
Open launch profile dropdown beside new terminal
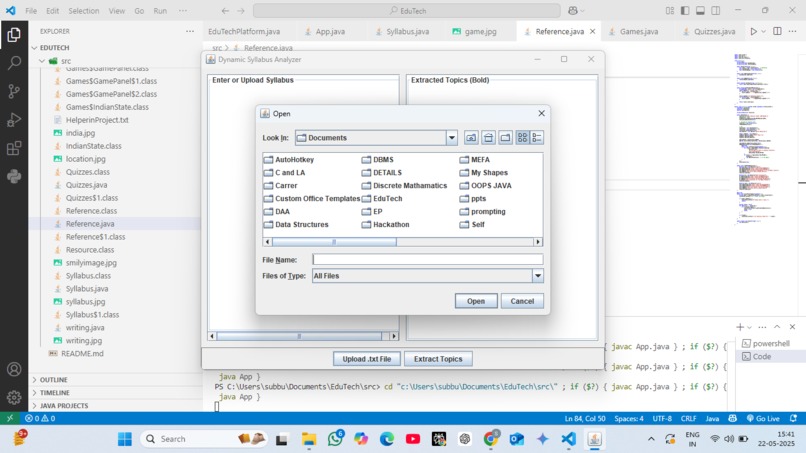[749, 327]
